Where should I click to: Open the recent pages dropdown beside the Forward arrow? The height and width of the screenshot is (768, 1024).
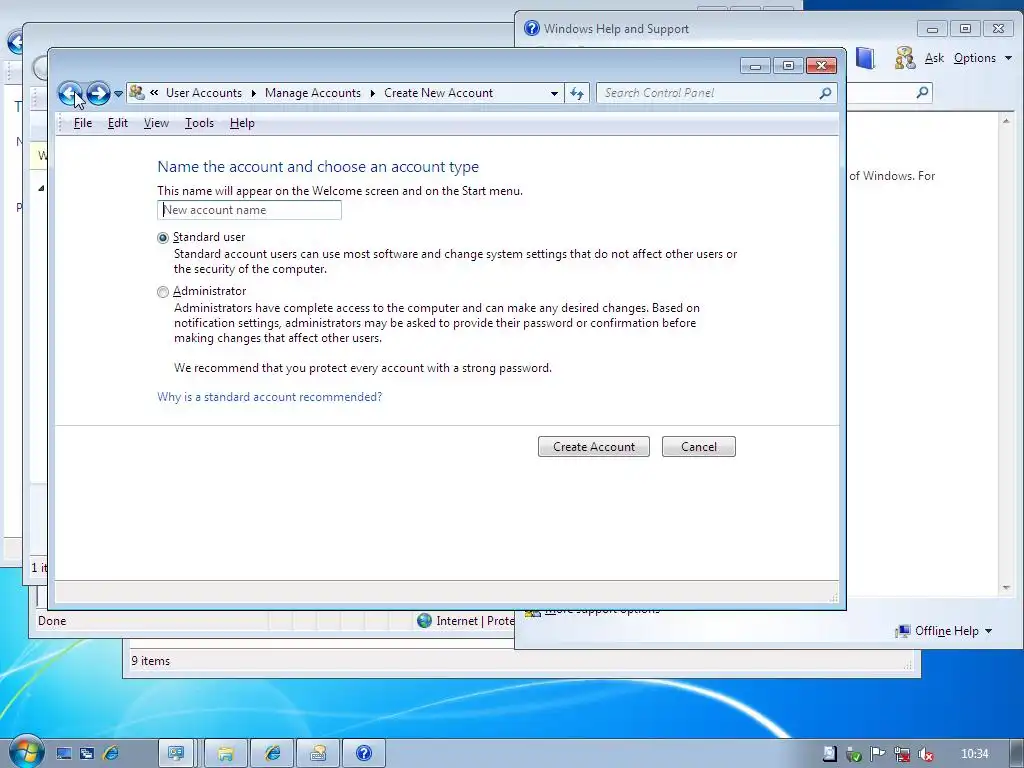pos(118,93)
